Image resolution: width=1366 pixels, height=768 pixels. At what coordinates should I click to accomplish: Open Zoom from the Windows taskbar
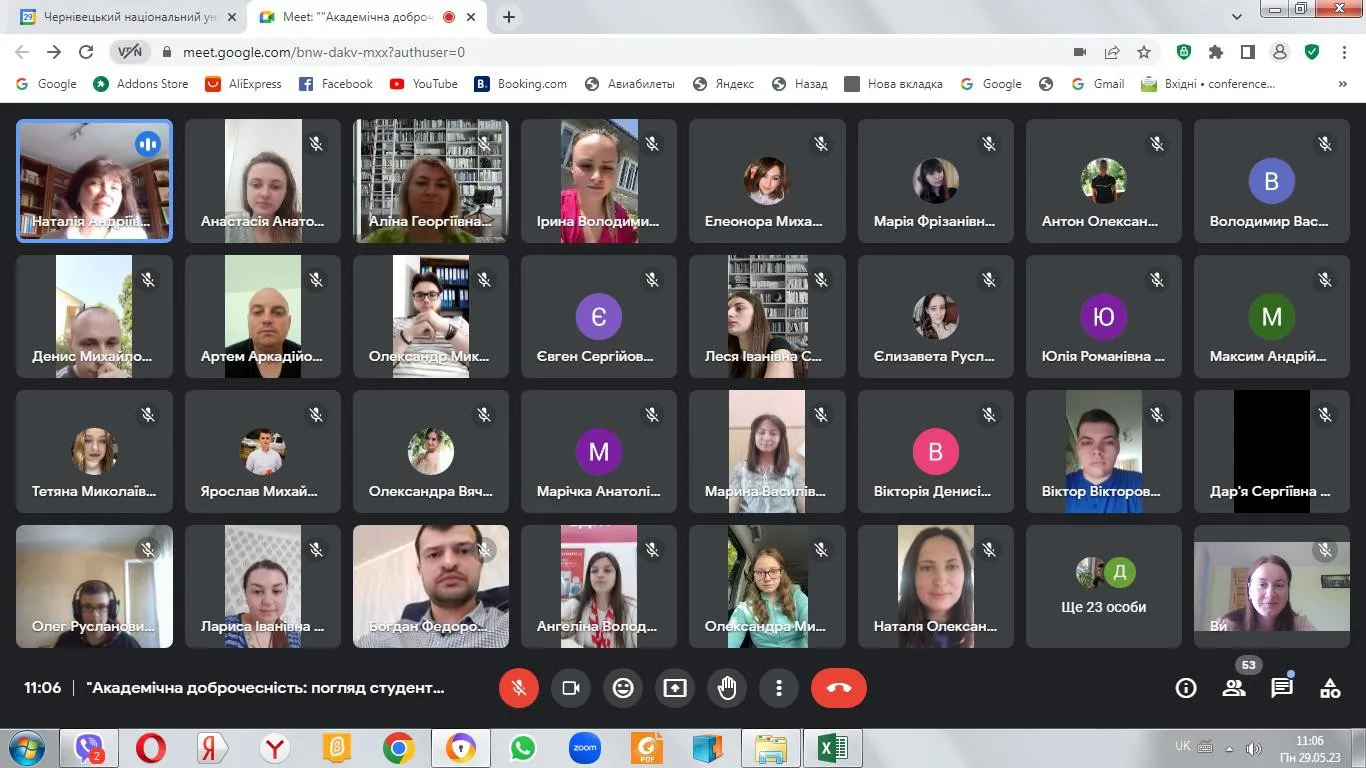click(585, 748)
